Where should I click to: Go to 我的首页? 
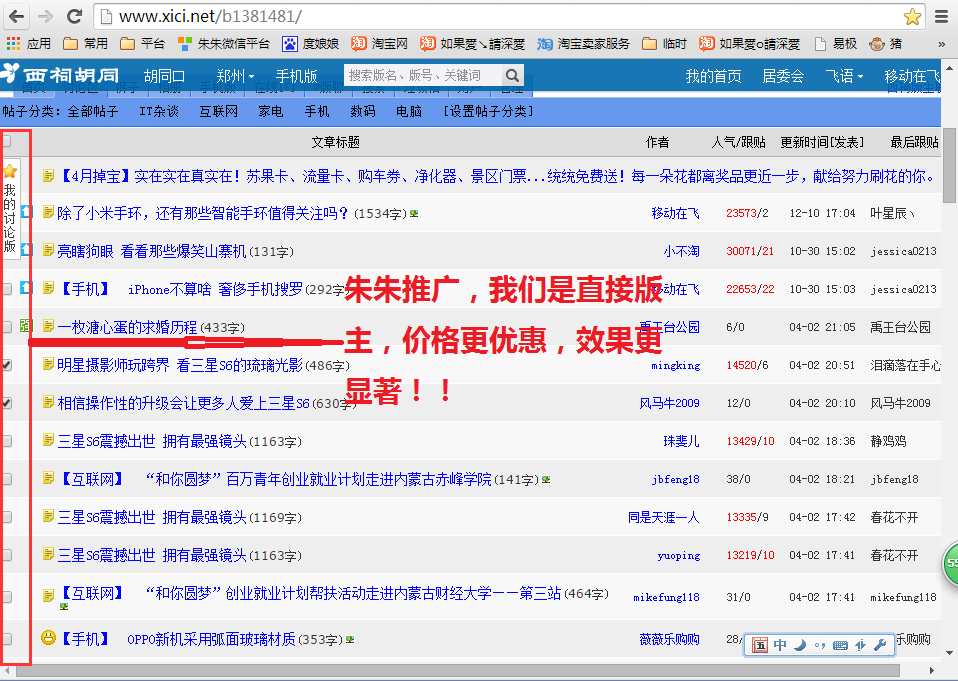(x=713, y=76)
